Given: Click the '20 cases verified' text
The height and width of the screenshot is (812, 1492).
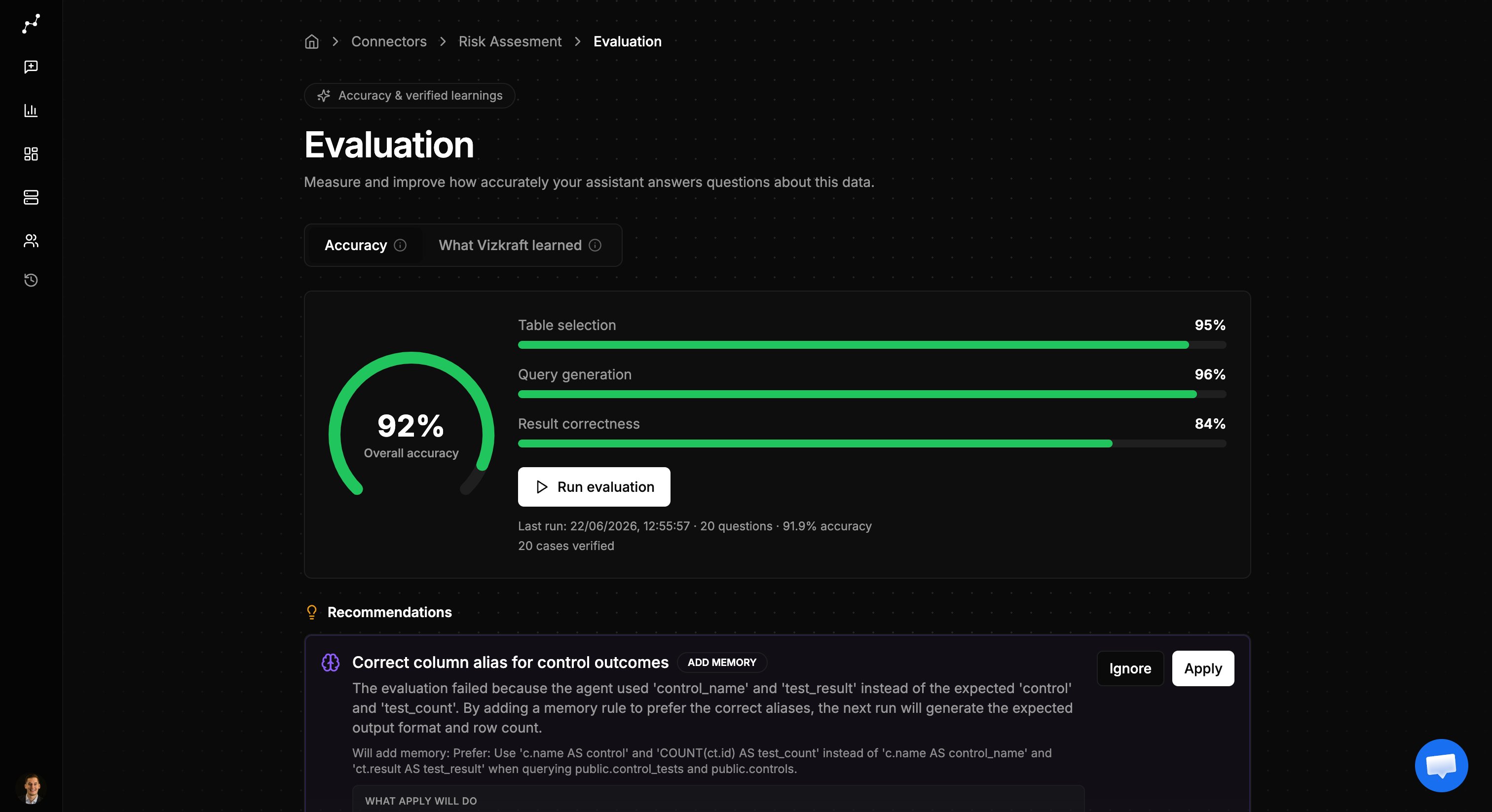Looking at the screenshot, I should tap(566, 546).
